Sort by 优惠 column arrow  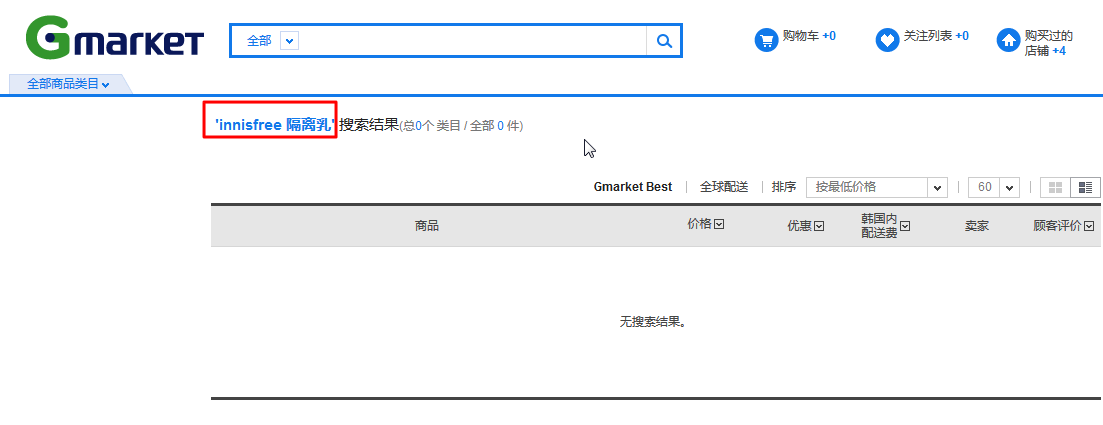[819, 226]
